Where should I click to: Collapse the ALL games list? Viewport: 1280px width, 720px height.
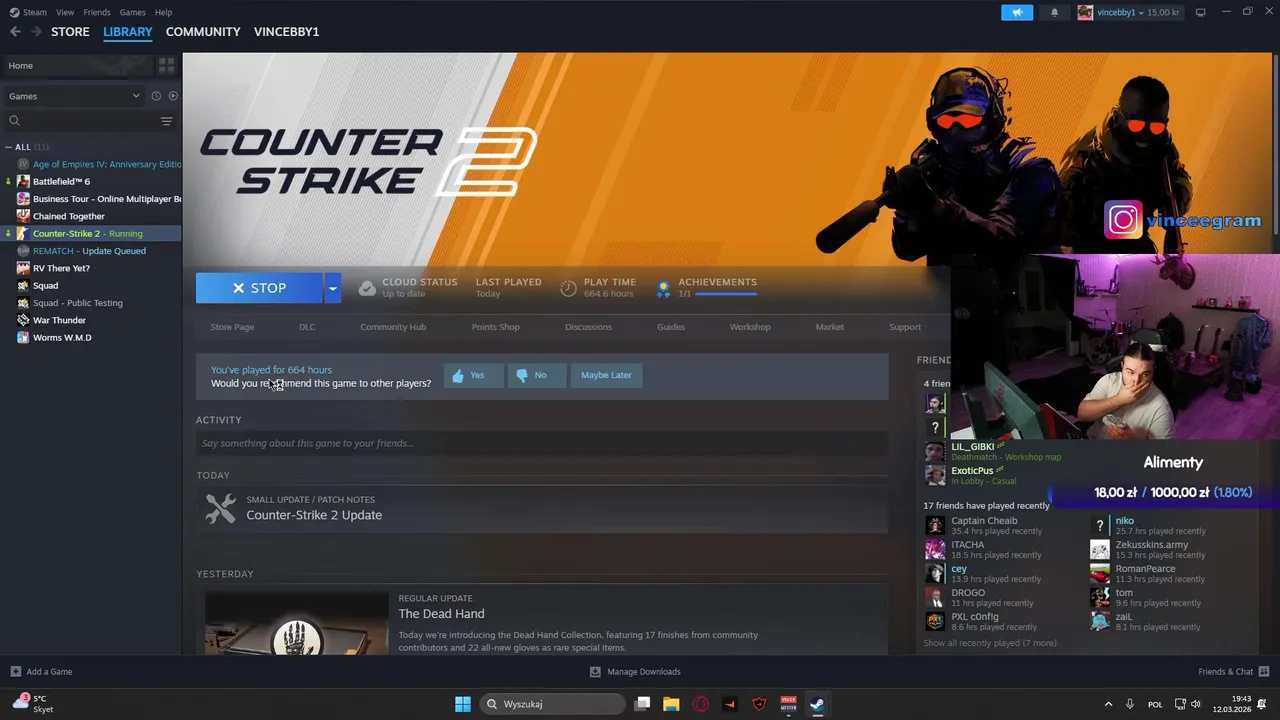pyautogui.click(x=9, y=147)
